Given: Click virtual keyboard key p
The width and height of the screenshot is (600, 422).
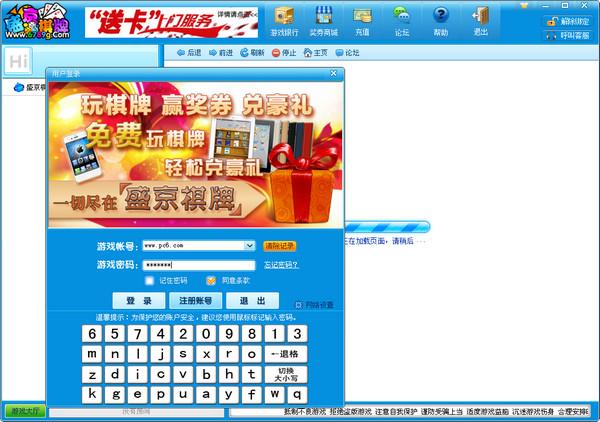Looking at the screenshot, I should pos(160,395).
